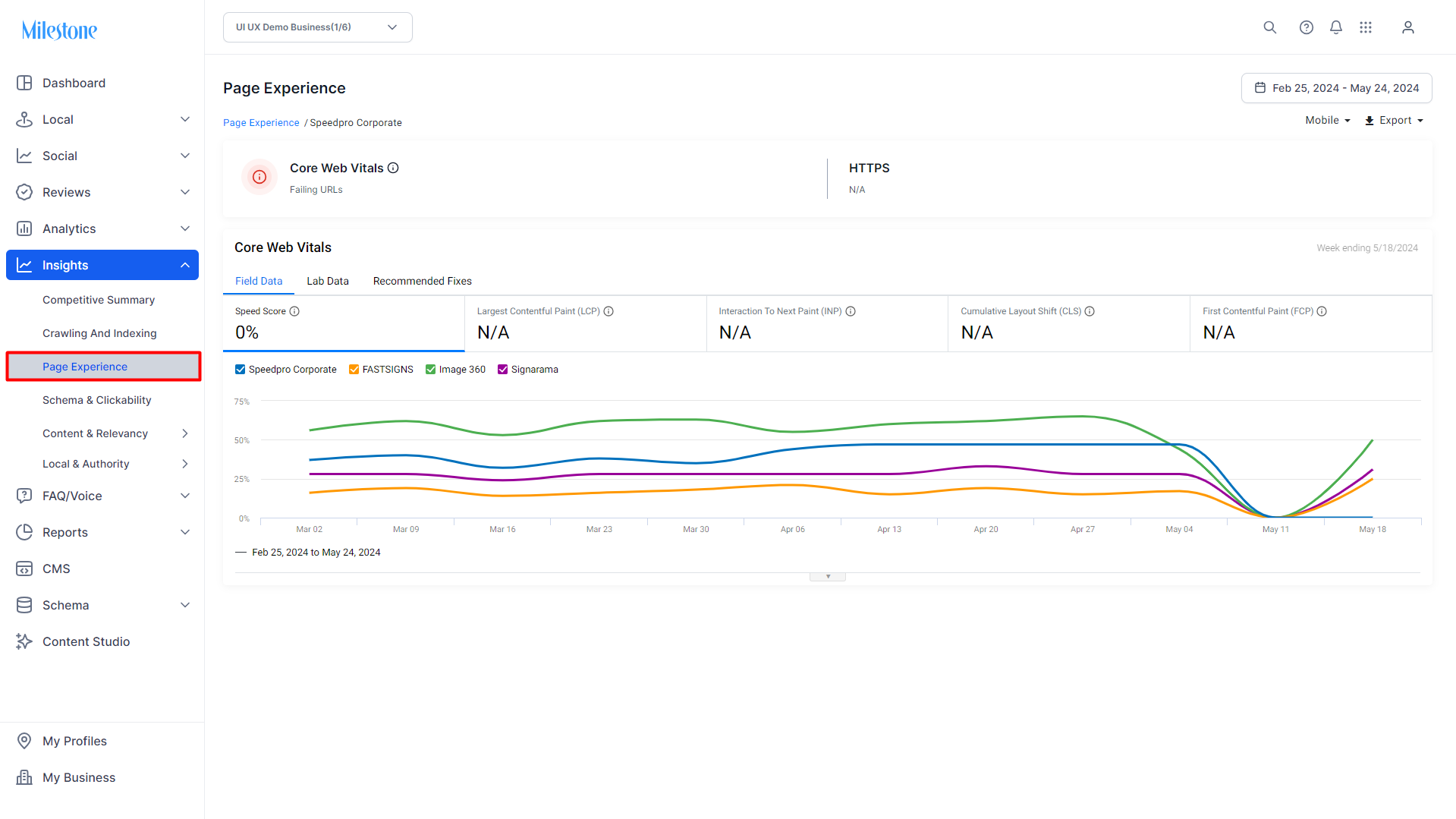Uncheck Speedpro Corporate checkbox

240,370
